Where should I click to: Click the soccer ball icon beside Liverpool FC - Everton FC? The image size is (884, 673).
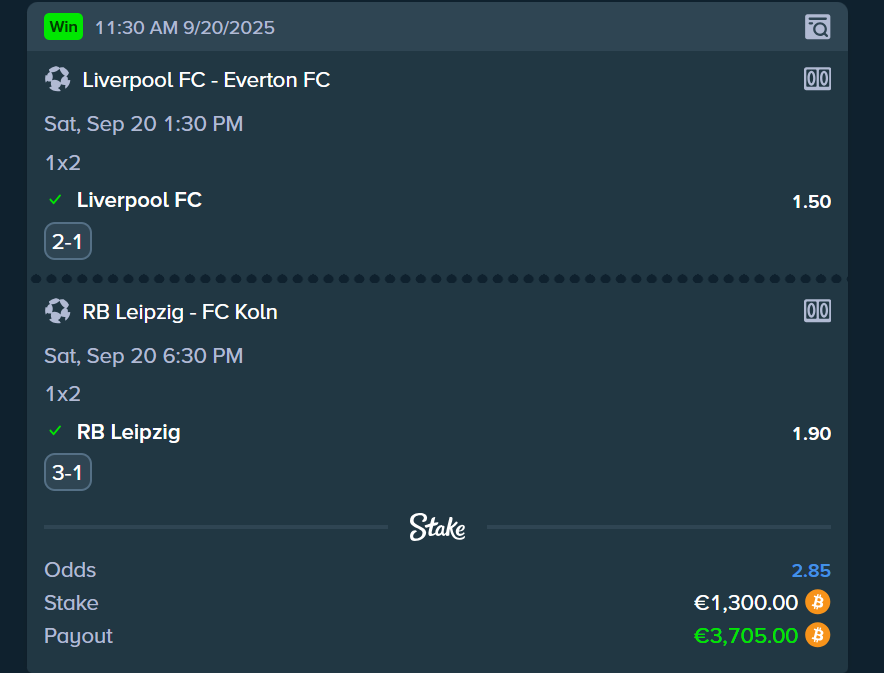point(57,79)
